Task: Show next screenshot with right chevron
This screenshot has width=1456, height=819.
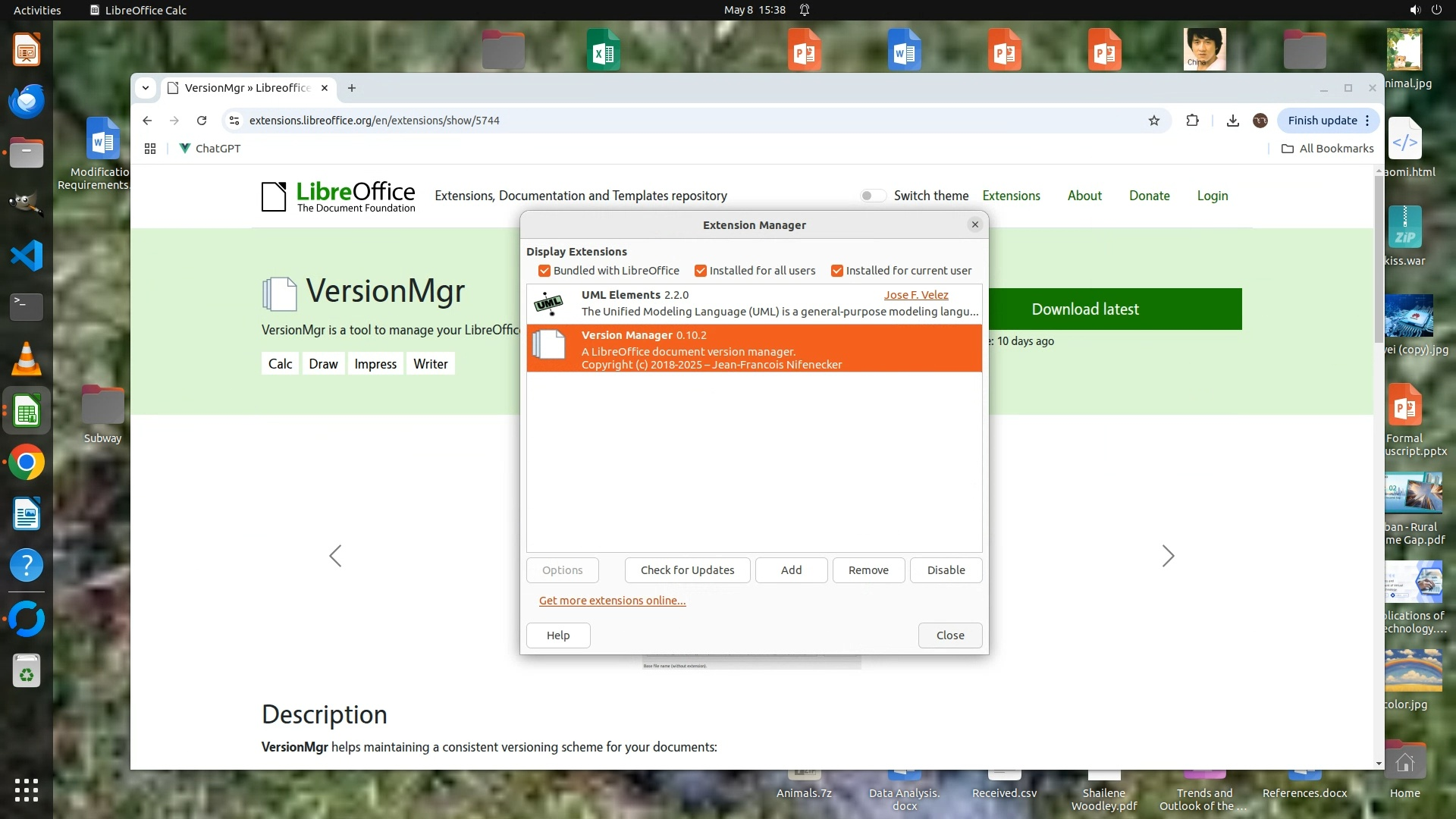Action: (x=1168, y=556)
